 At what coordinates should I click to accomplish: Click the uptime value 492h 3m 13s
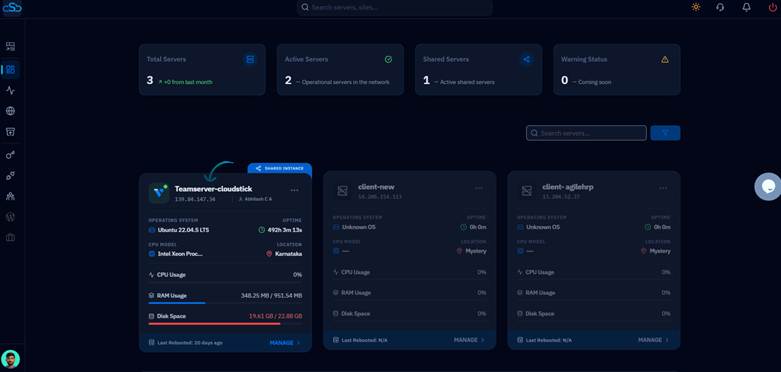[284, 230]
